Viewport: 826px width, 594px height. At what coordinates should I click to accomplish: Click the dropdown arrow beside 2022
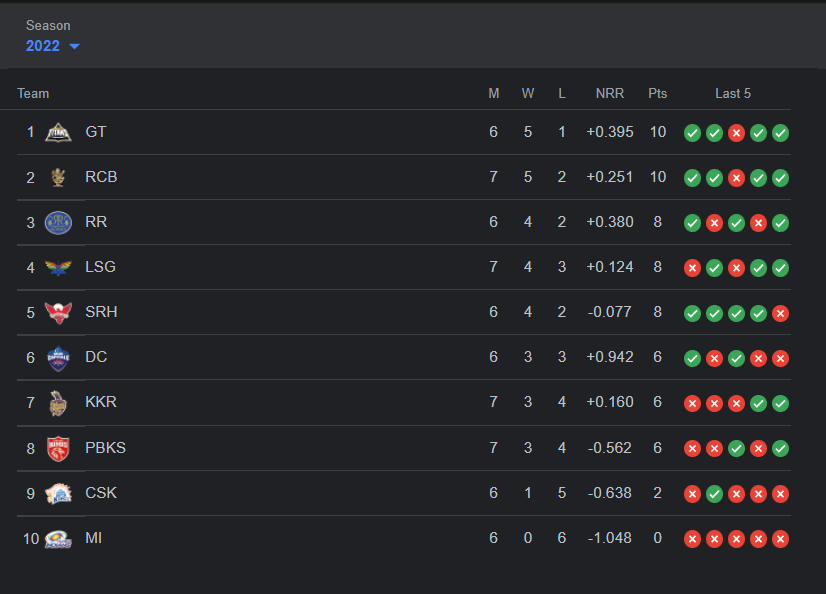[74, 47]
